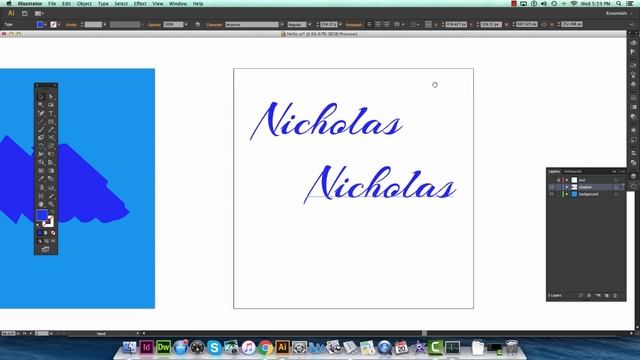Open the File menu
The height and width of the screenshot is (360, 640).
(52, 4)
